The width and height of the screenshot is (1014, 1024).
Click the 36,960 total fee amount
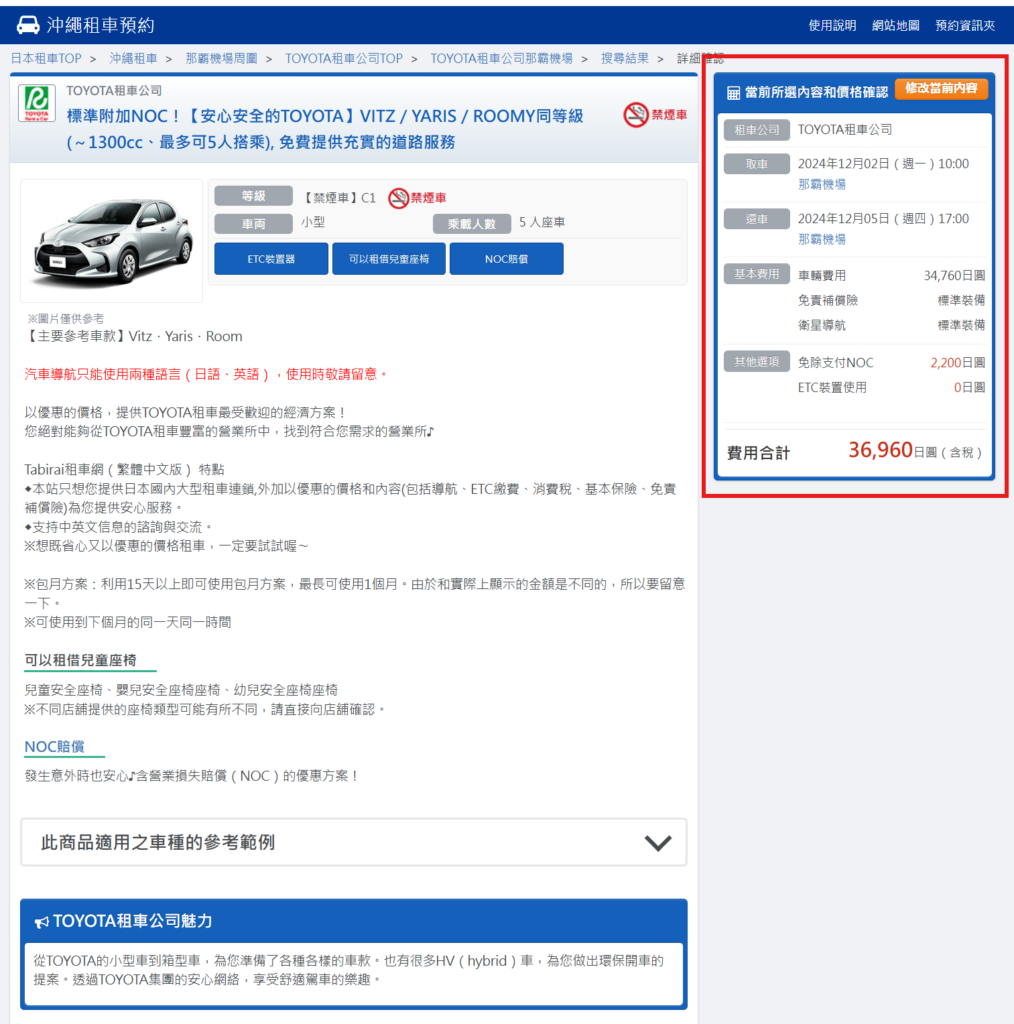click(879, 450)
